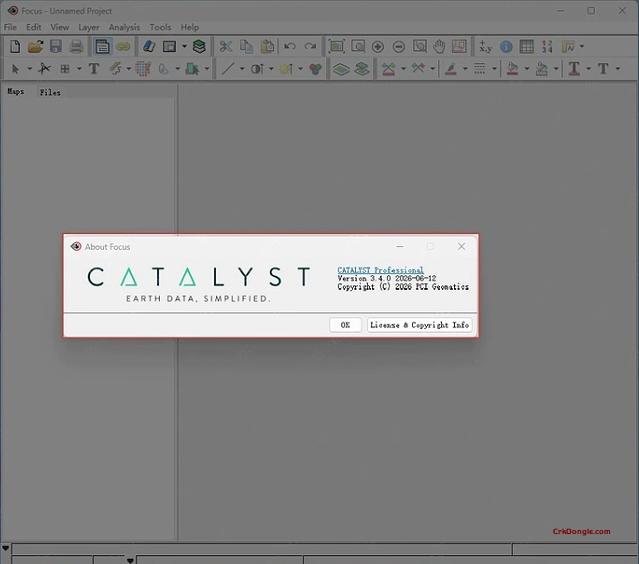Open the Analysis menu
This screenshot has height=564, width=639.
pyautogui.click(x=124, y=27)
